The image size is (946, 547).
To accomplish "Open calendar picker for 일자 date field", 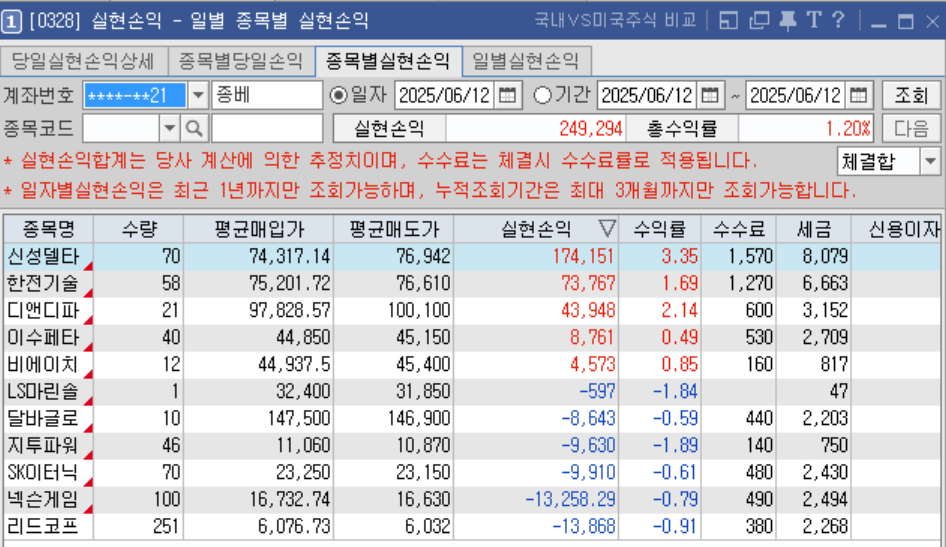I will [x=508, y=96].
